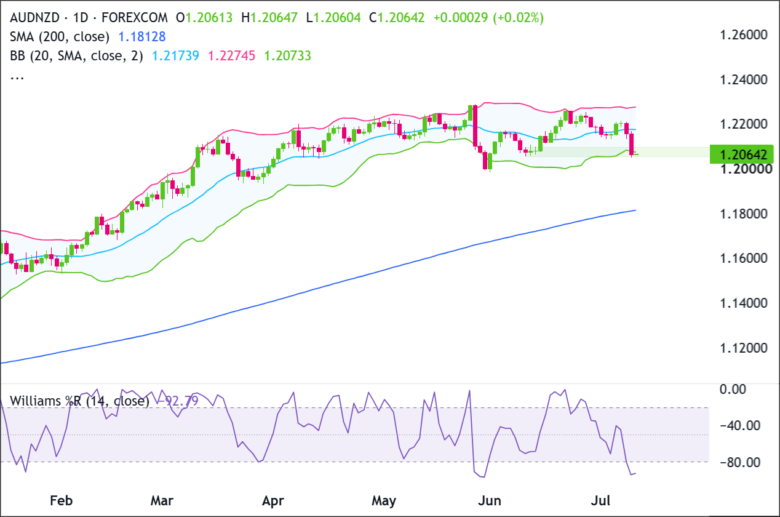Click the May label on time axis
The width and height of the screenshot is (780, 517).
(x=384, y=501)
